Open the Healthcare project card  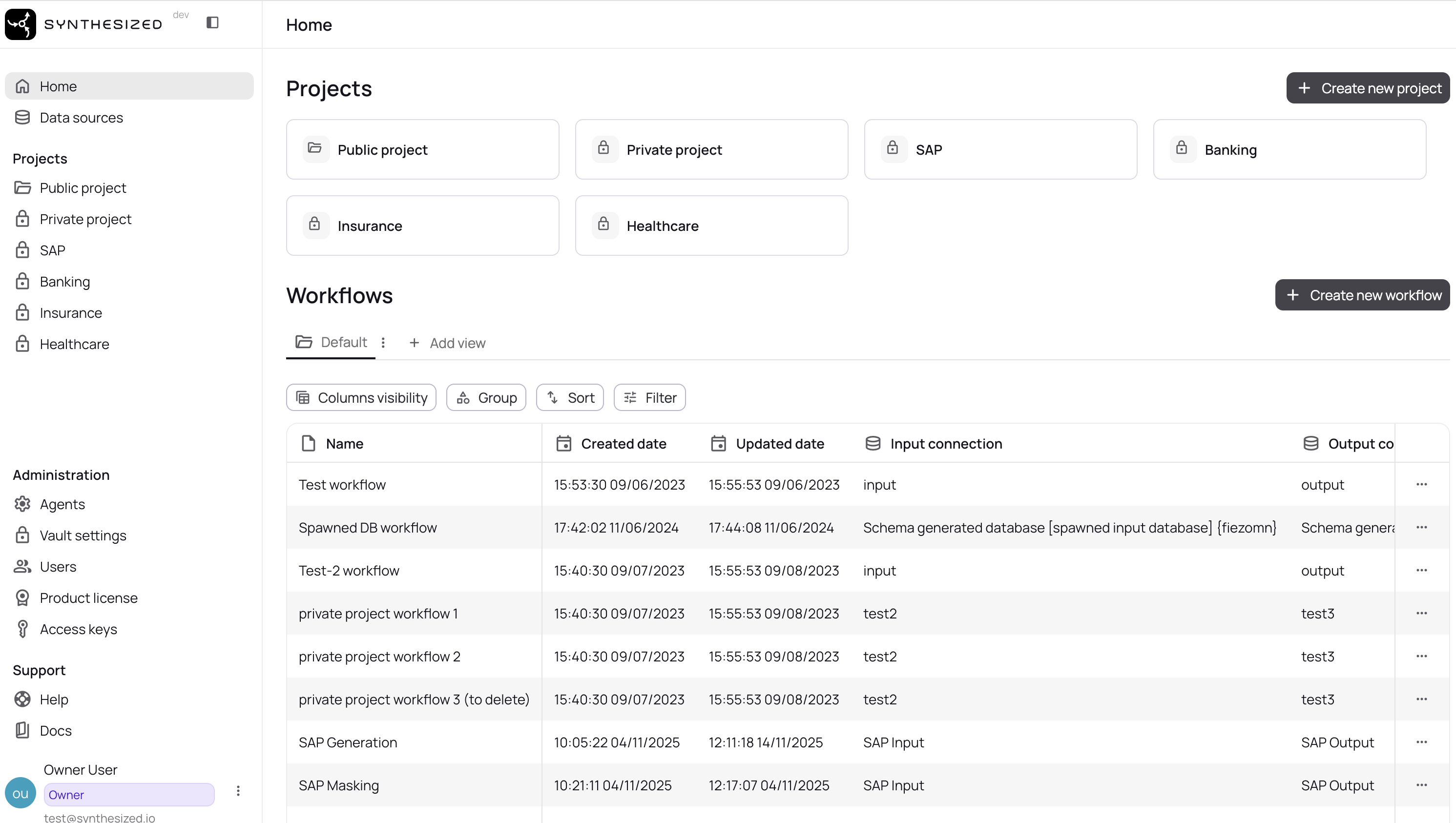click(711, 226)
